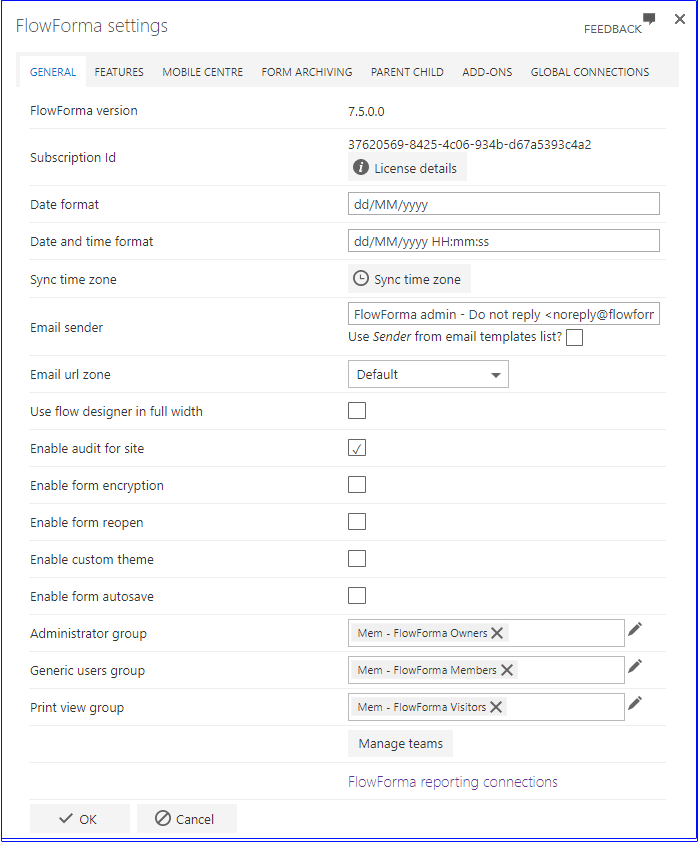Click the Feedback speech bubble icon
Screen dimensions: 698x842
[649, 19]
